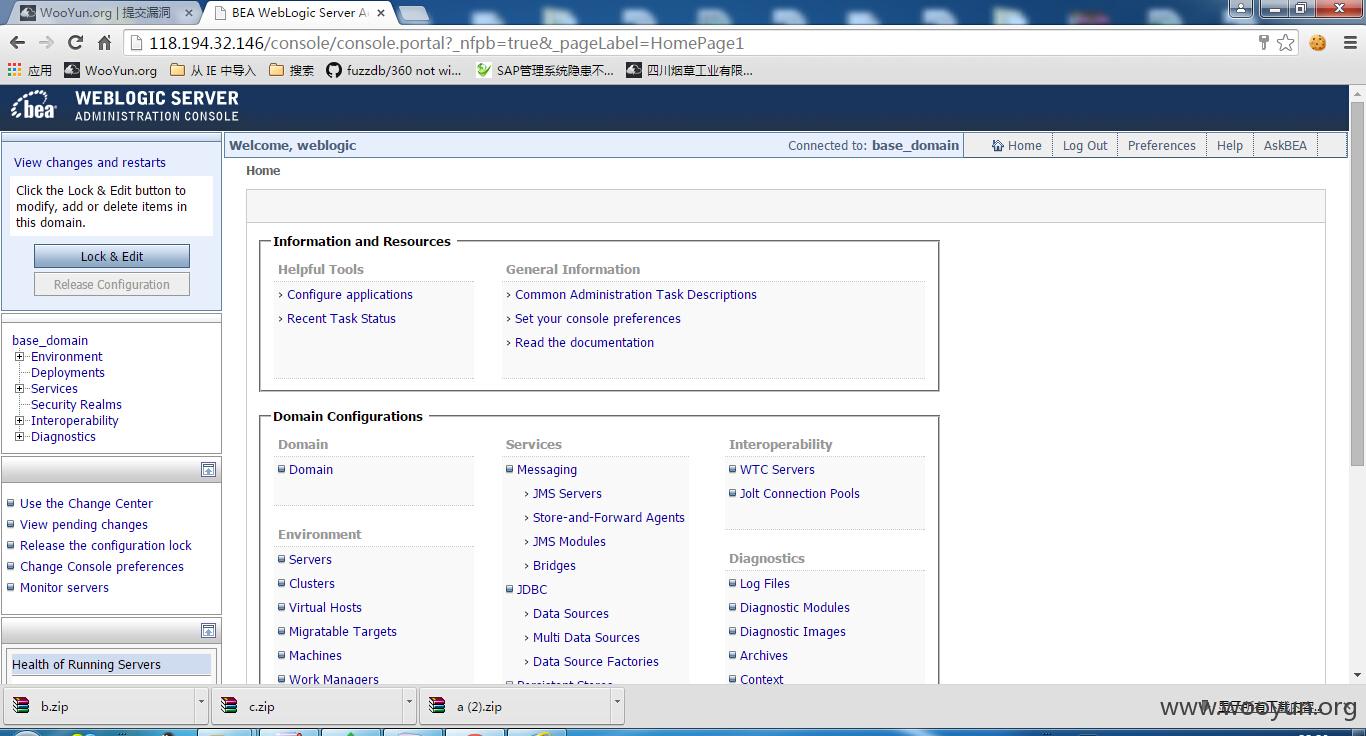
Task: Open the Store-and-Forward Agents link
Action: pos(608,517)
